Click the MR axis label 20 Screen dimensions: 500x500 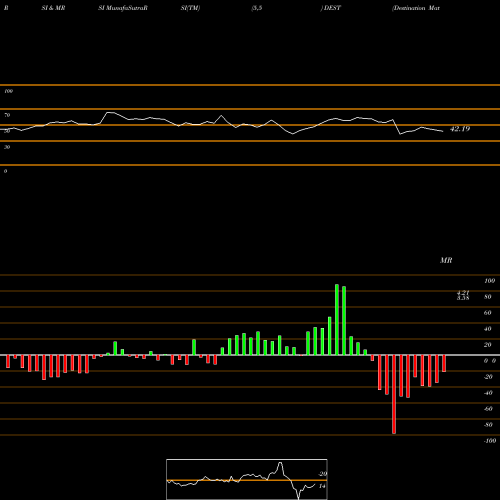click(x=488, y=345)
